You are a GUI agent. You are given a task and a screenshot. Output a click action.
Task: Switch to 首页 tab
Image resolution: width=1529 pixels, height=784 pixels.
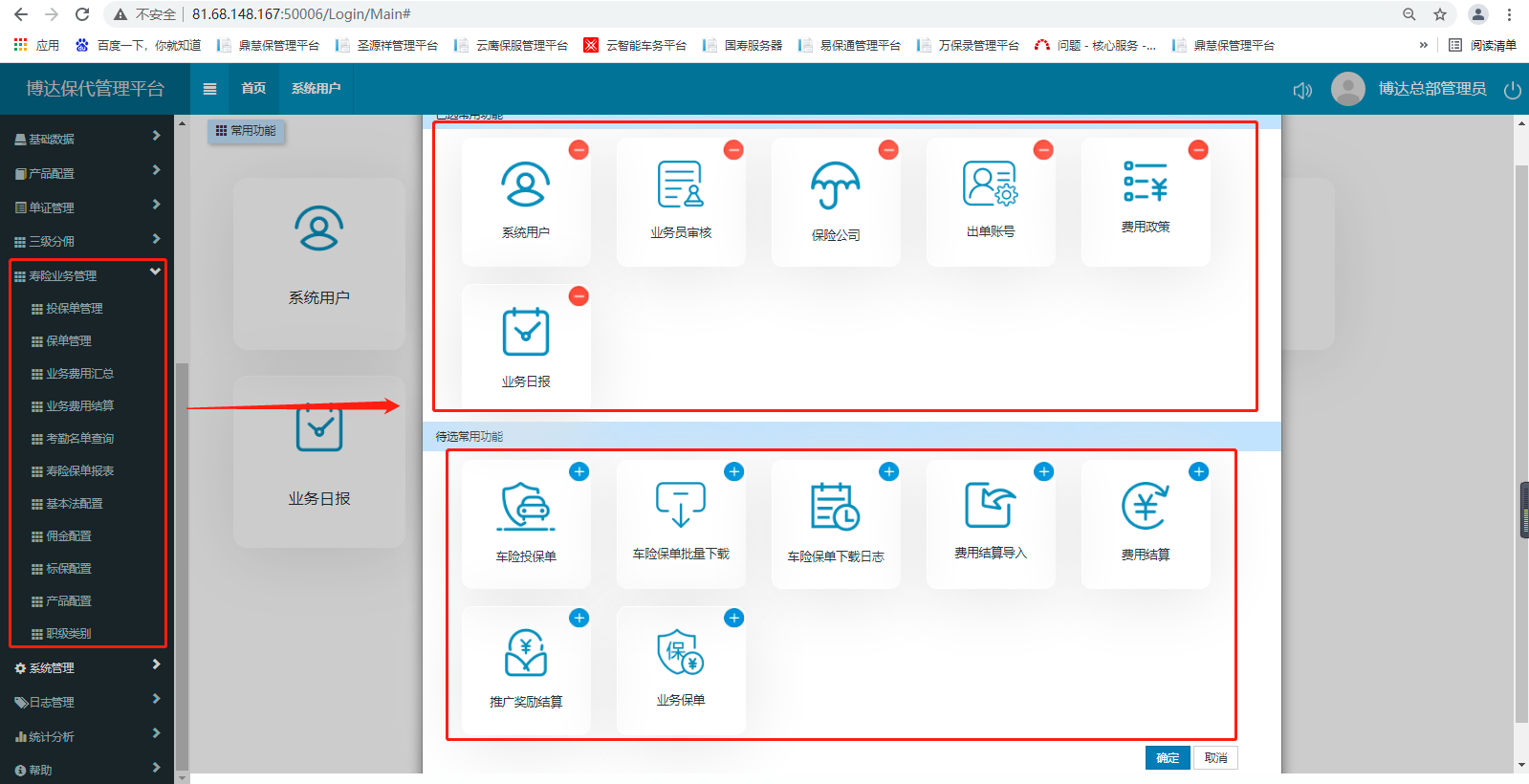pyautogui.click(x=253, y=89)
